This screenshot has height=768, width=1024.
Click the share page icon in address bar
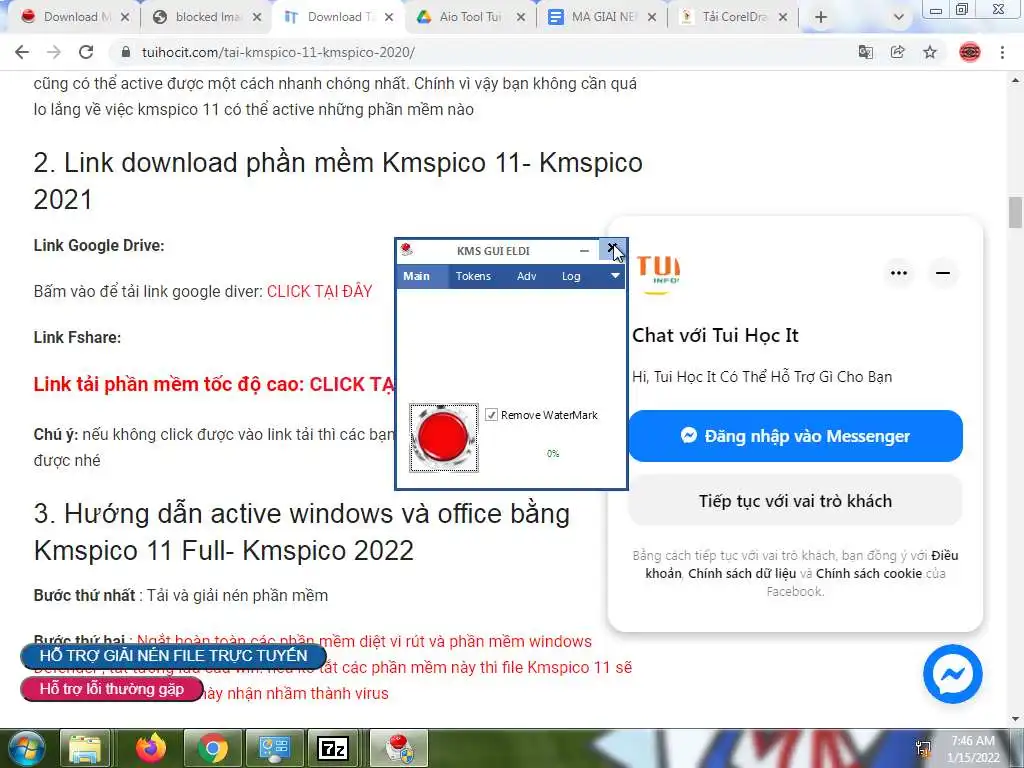tap(898, 52)
